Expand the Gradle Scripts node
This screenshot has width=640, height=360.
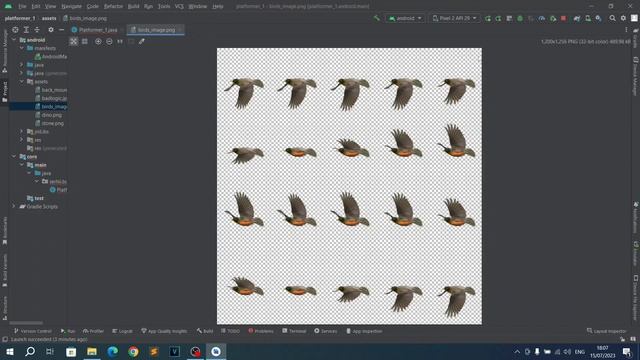tap(14, 207)
